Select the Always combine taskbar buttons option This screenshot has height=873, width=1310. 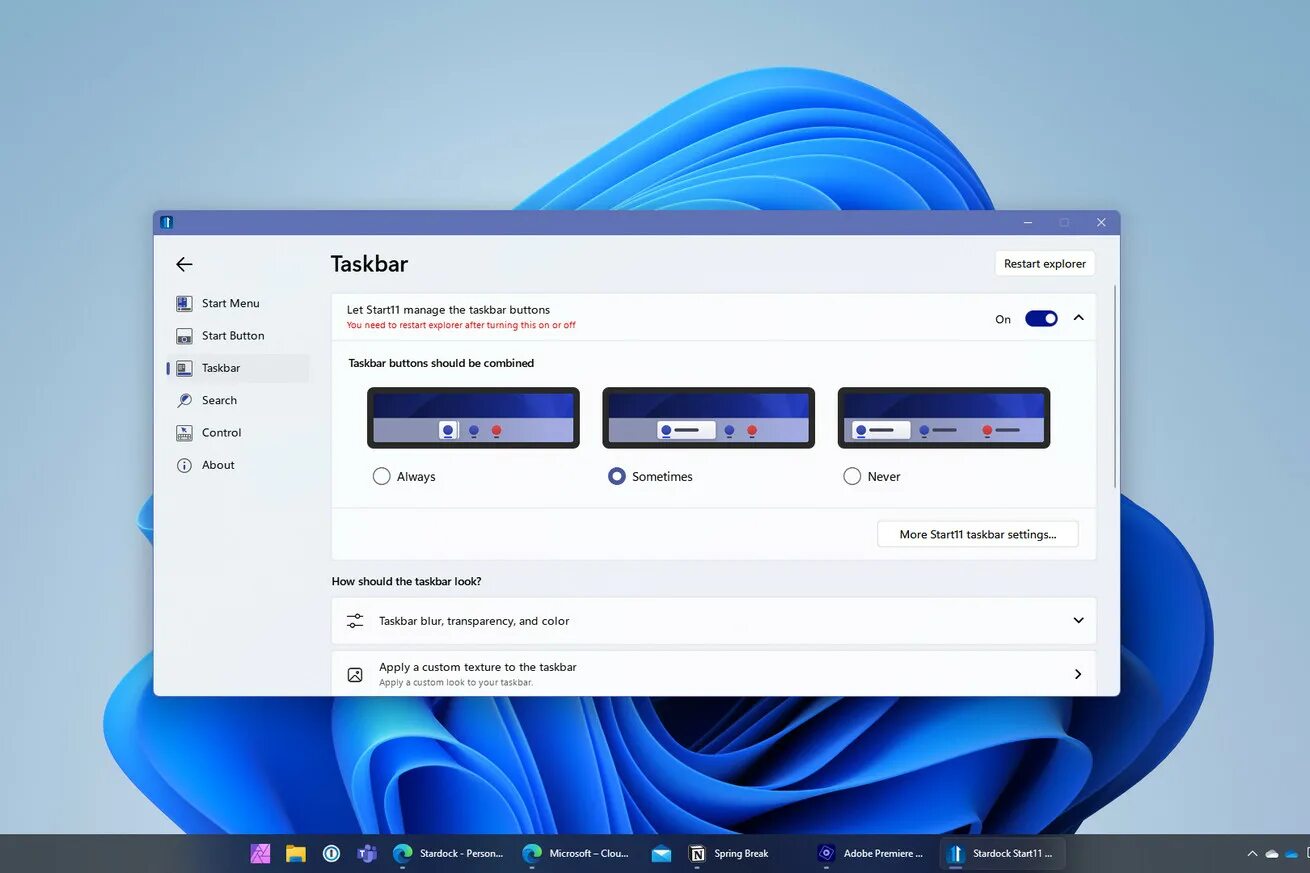coord(381,476)
